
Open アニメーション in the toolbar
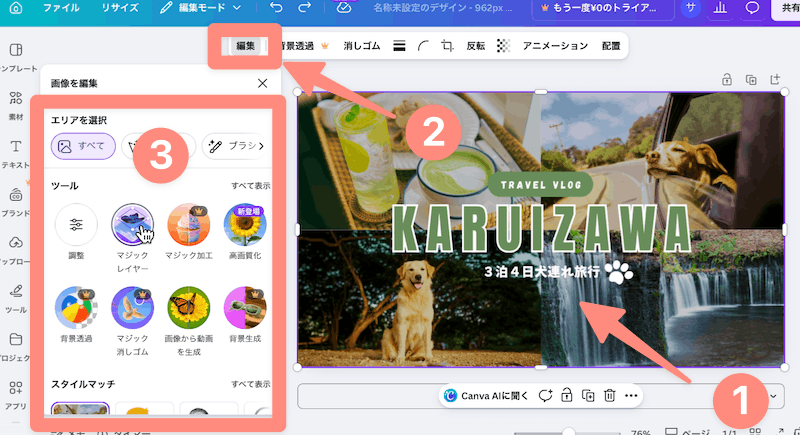555,46
